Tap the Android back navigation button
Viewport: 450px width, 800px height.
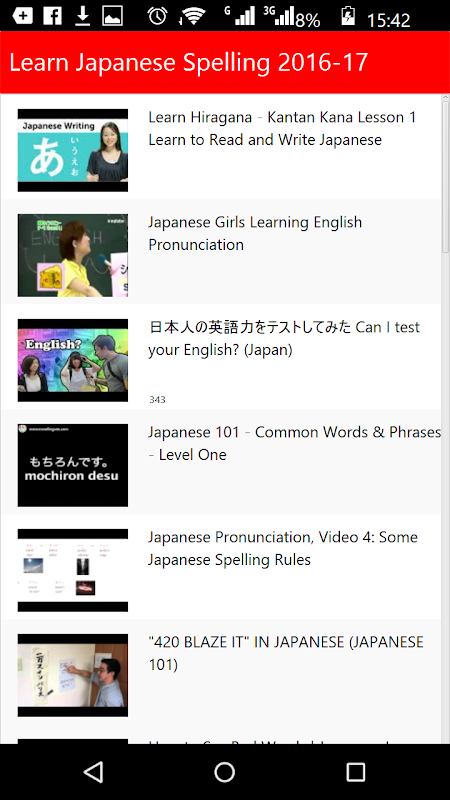[x=94, y=771]
